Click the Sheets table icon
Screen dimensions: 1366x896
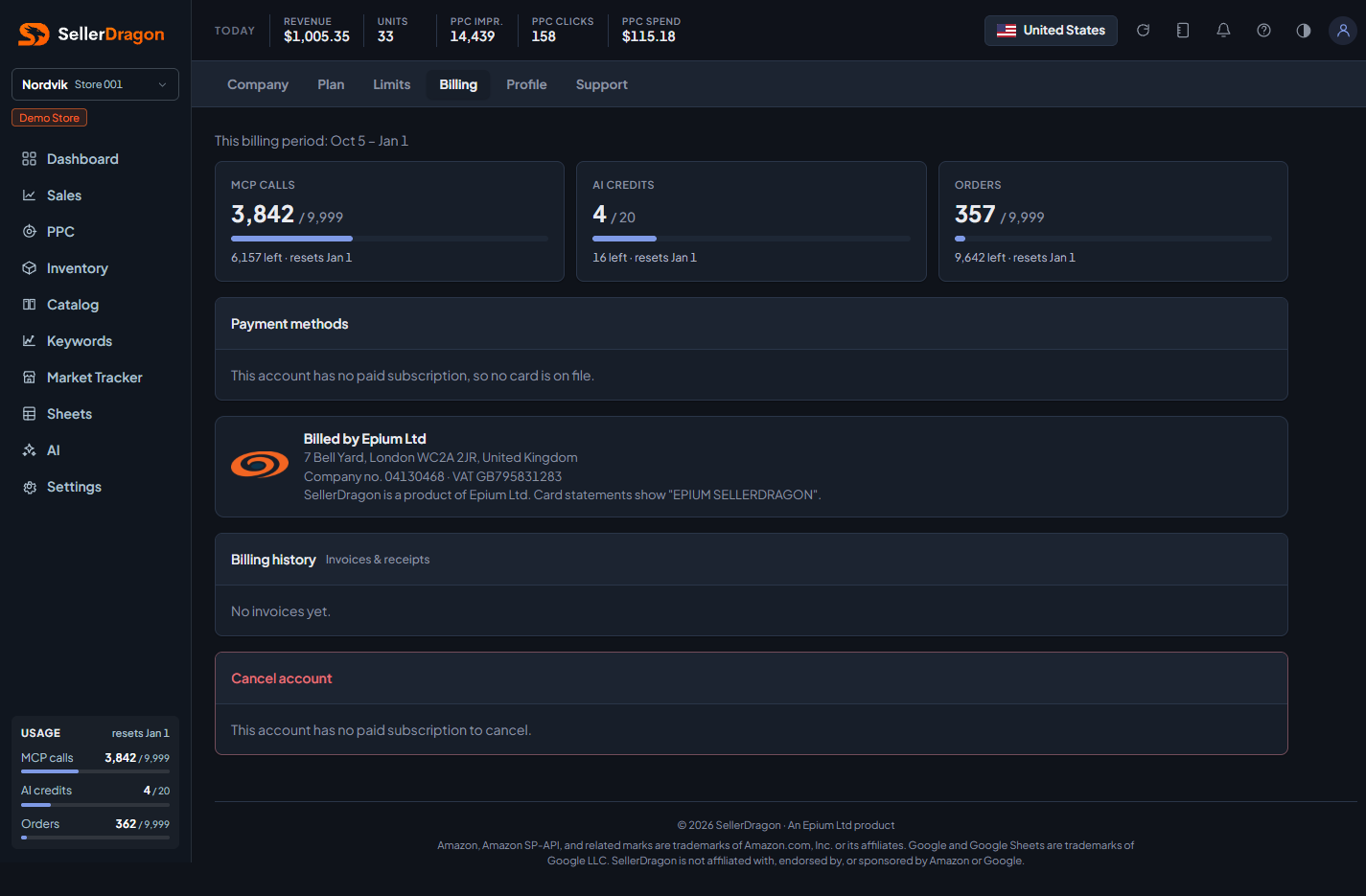pyautogui.click(x=30, y=414)
